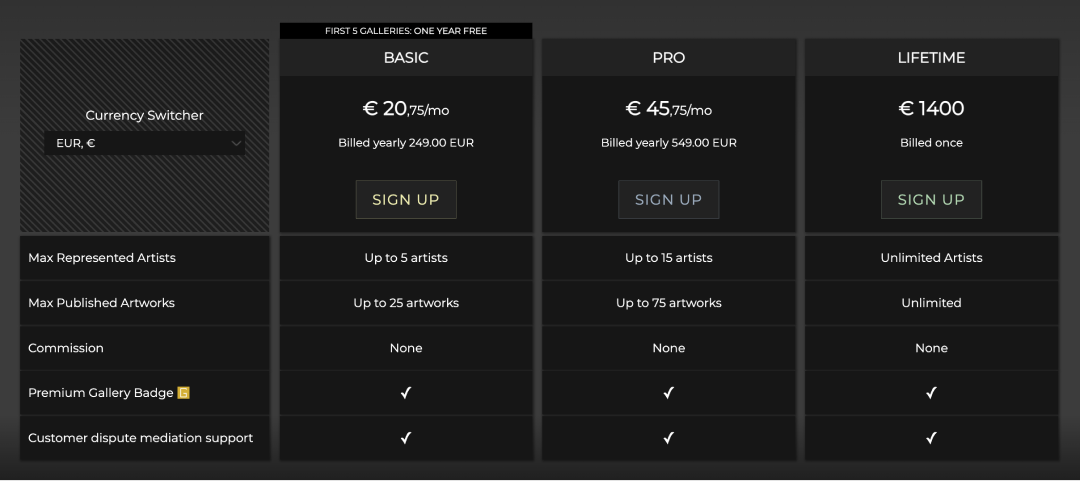Click the Max Represented Artists row label
This screenshot has width=1080, height=481.
(102, 258)
